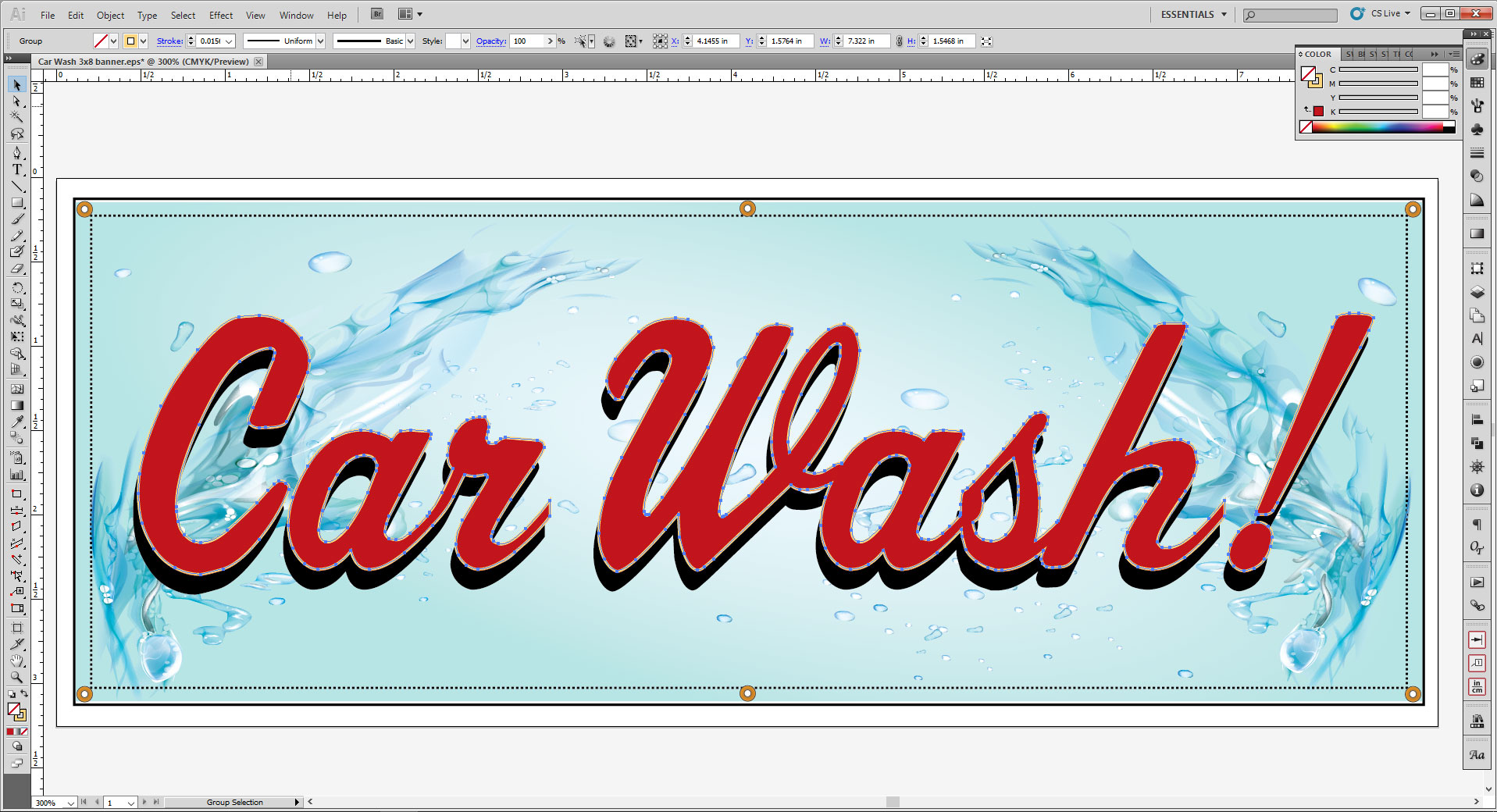Screen dimensions: 1497x812
Task: Open the Layers panel icon in dock
Action: coord(1477,292)
